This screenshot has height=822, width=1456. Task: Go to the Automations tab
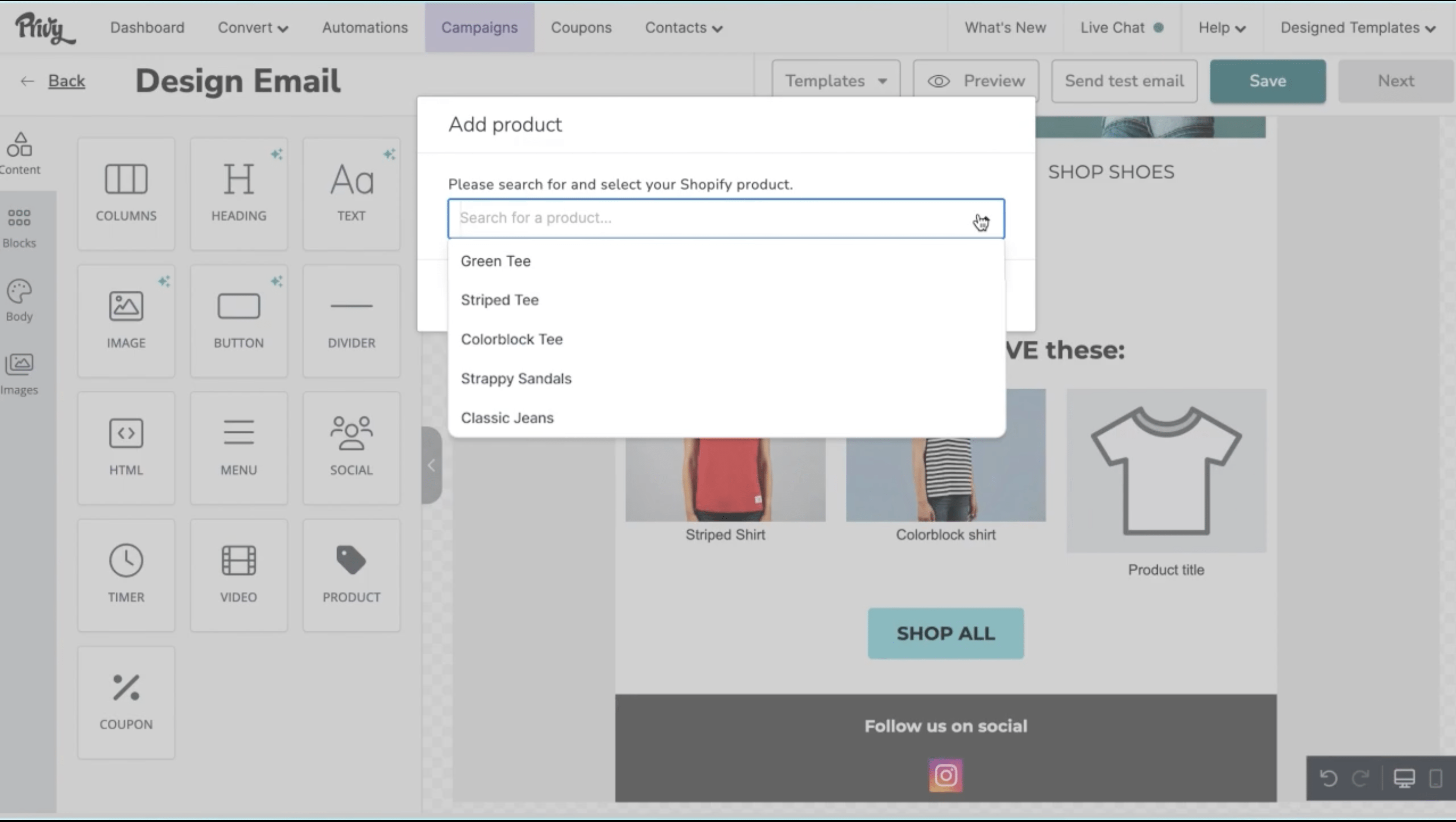click(365, 28)
